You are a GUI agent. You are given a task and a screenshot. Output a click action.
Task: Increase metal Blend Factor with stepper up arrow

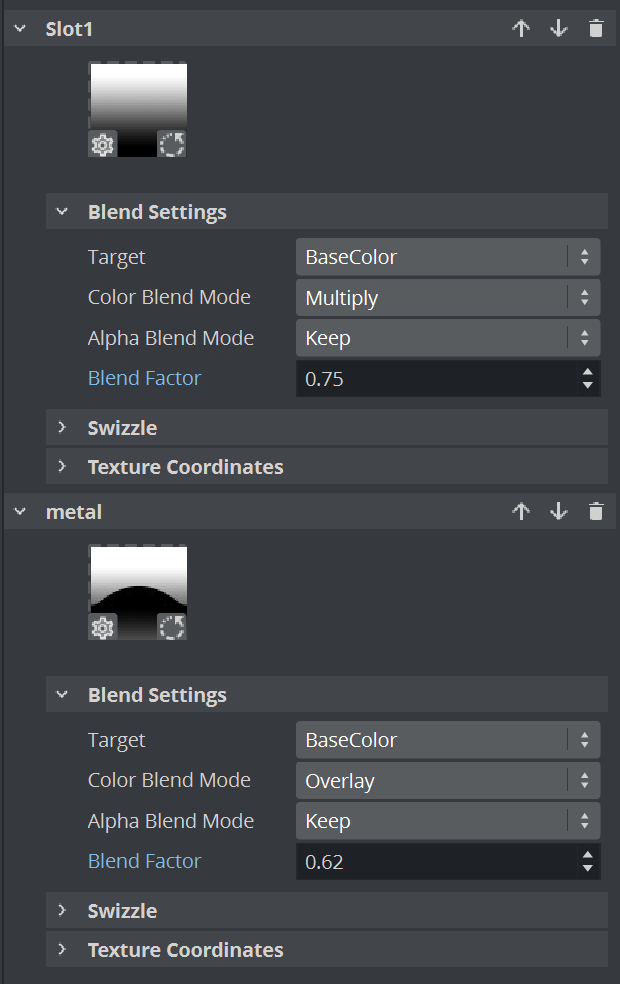tap(588, 854)
